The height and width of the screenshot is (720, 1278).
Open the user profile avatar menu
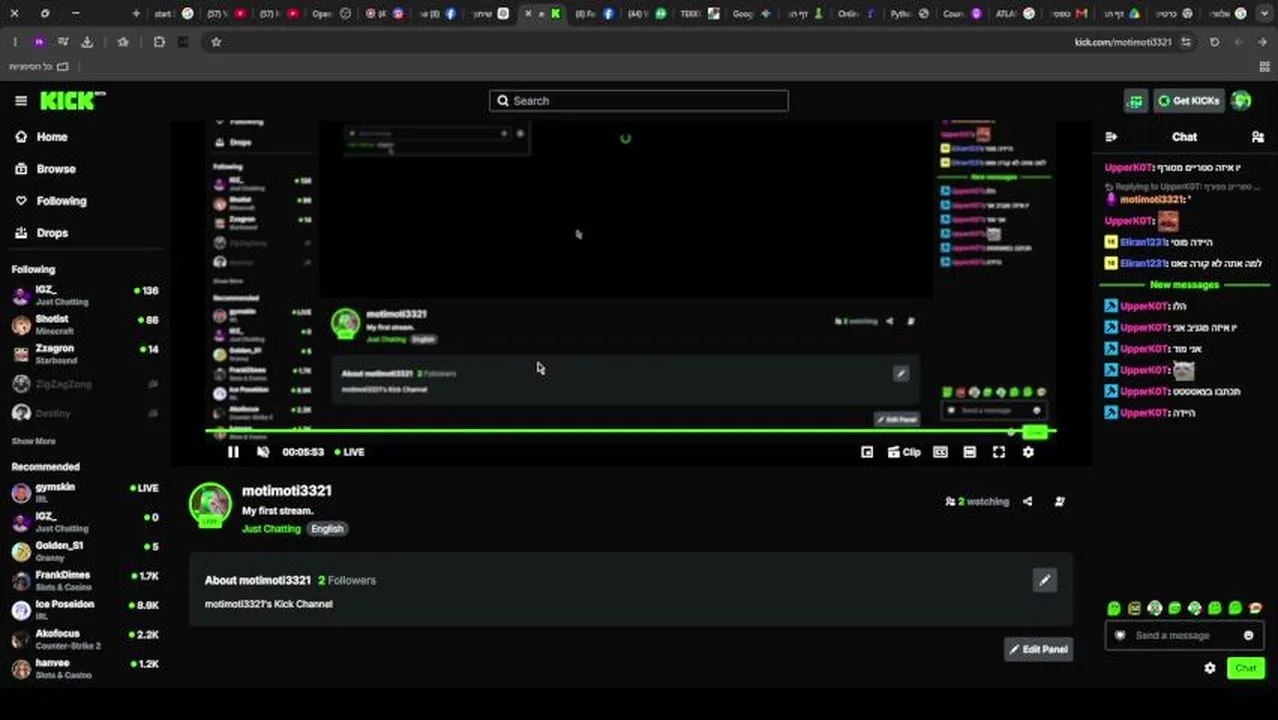1241,100
